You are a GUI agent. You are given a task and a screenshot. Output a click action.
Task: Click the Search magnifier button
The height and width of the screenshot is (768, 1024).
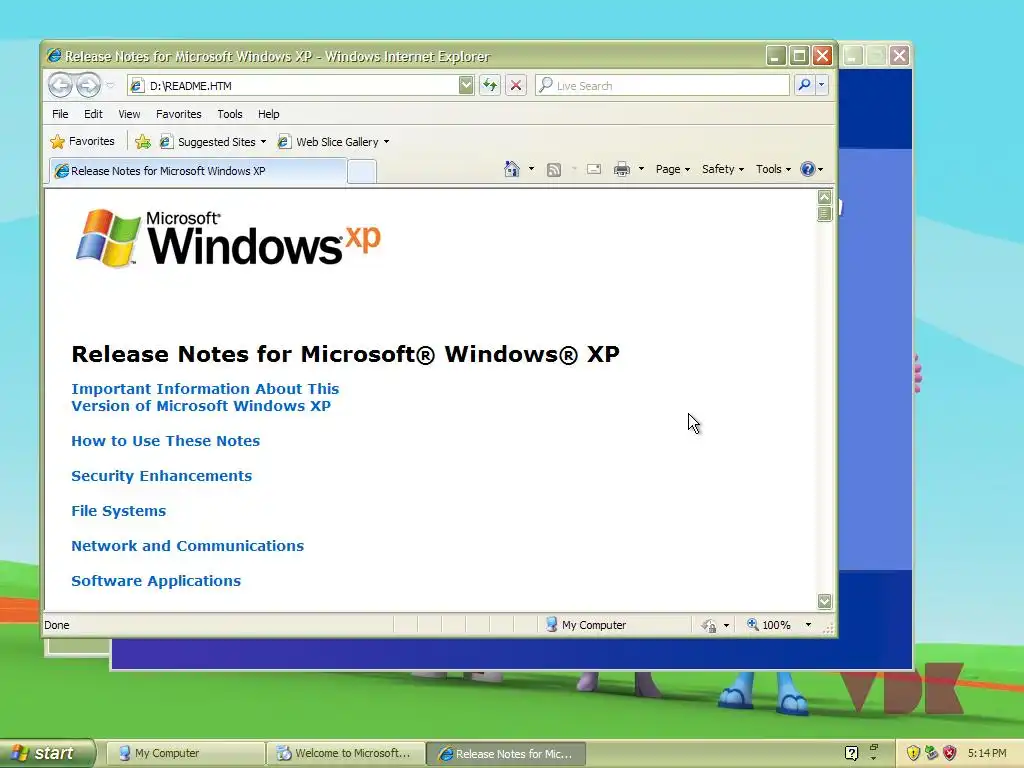pyautogui.click(x=805, y=85)
